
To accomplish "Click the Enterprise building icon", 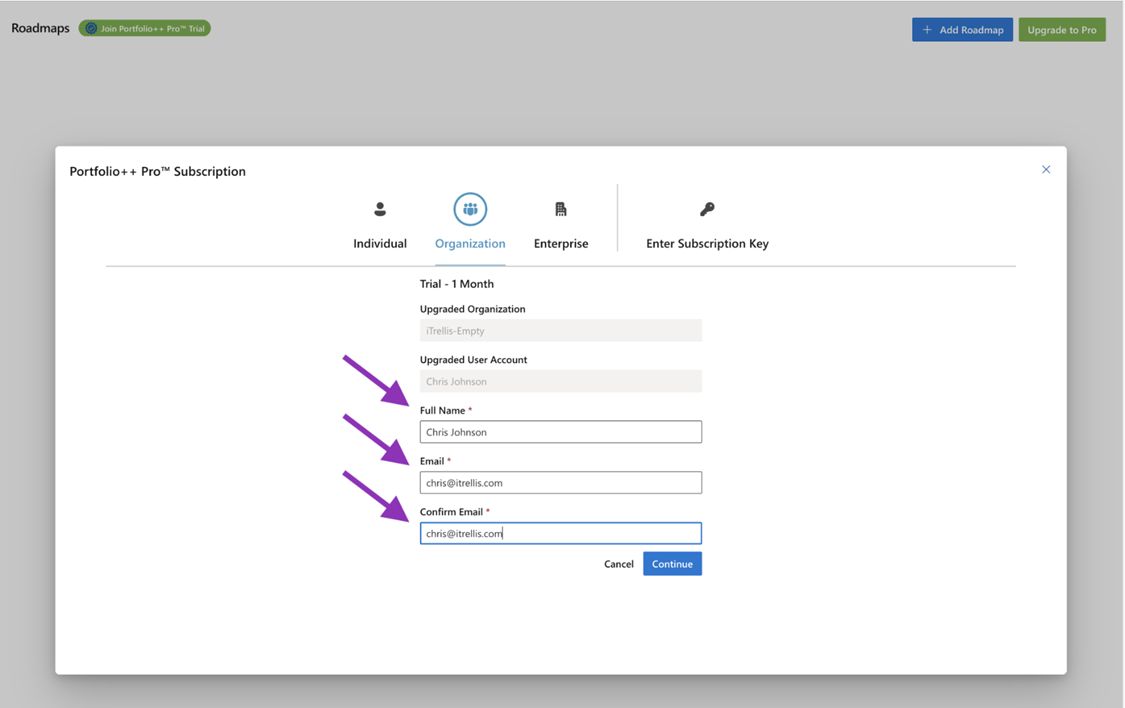I will [x=561, y=209].
